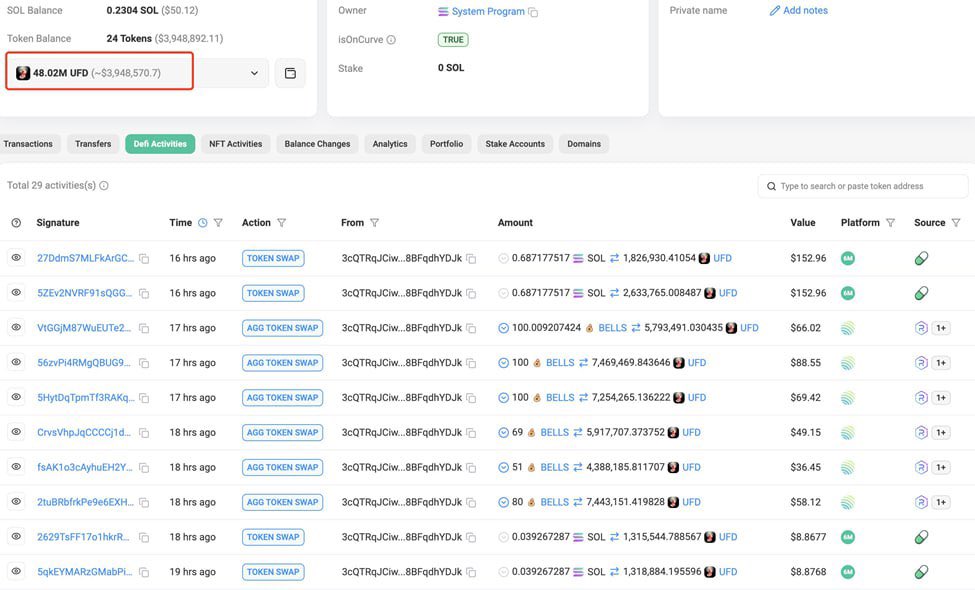This screenshot has width=975, height=590.
Task: Open the Balance Changes tab
Action: [x=317, y=144]
